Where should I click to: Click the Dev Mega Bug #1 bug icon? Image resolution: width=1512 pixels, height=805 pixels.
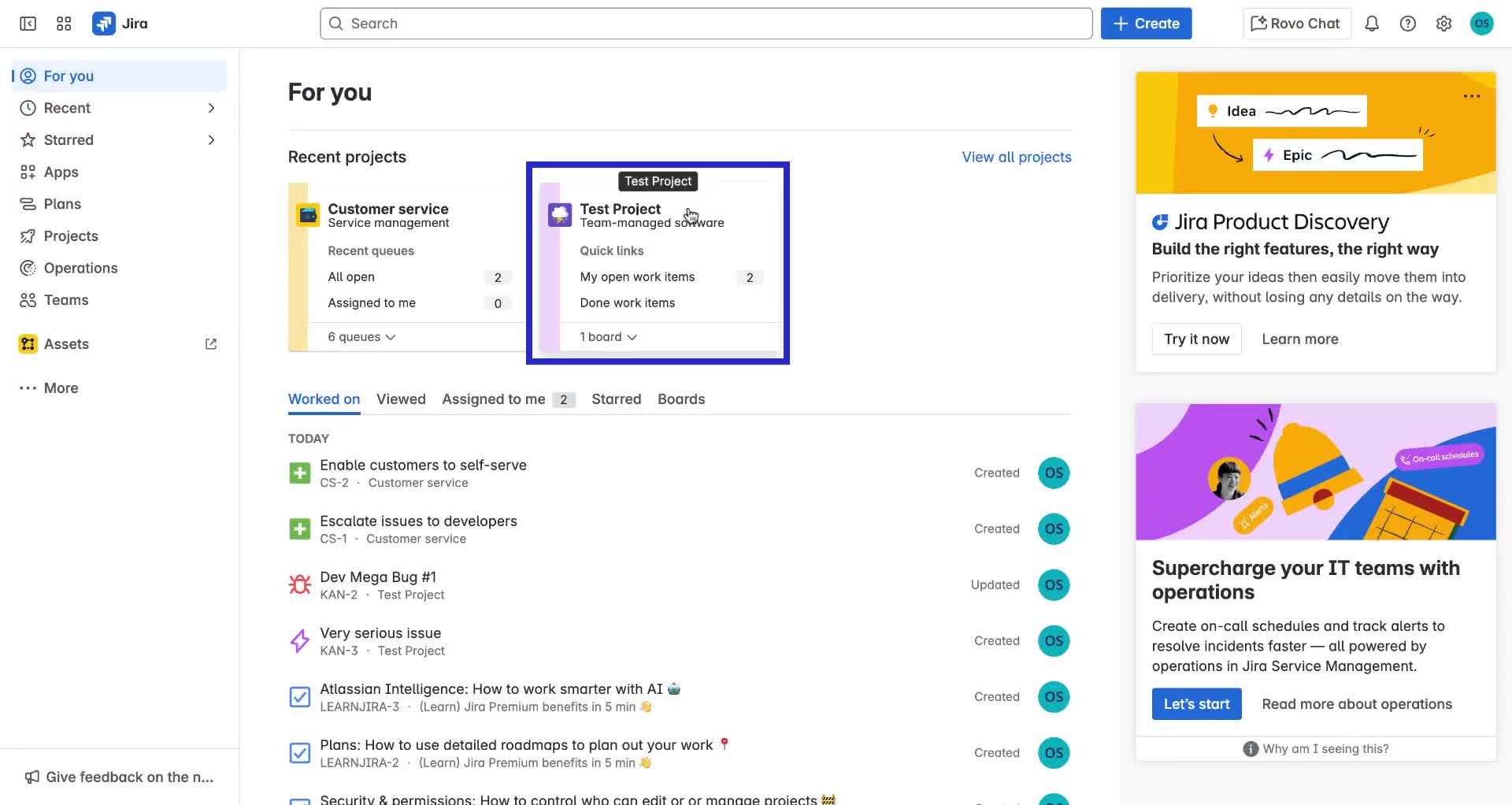pyautogui.click(x=299, y=584)
